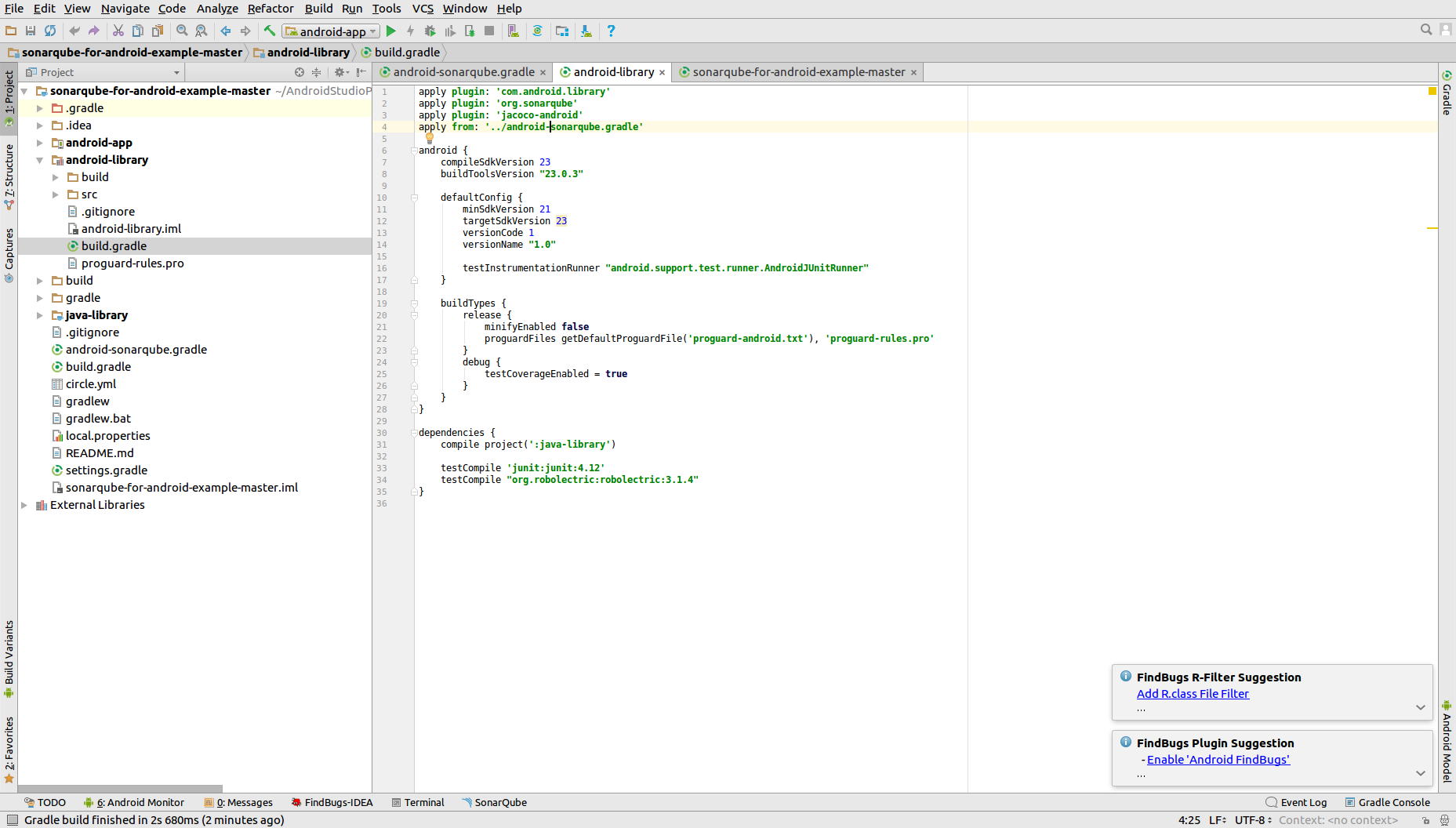Run the app with the green play icon
Screen dimensions: 1456x828
click(391, 31)
